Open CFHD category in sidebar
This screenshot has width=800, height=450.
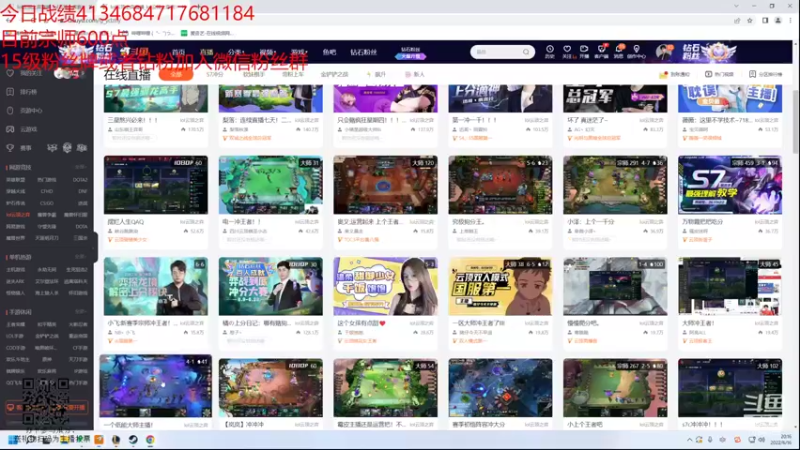(x=47, y=191)
